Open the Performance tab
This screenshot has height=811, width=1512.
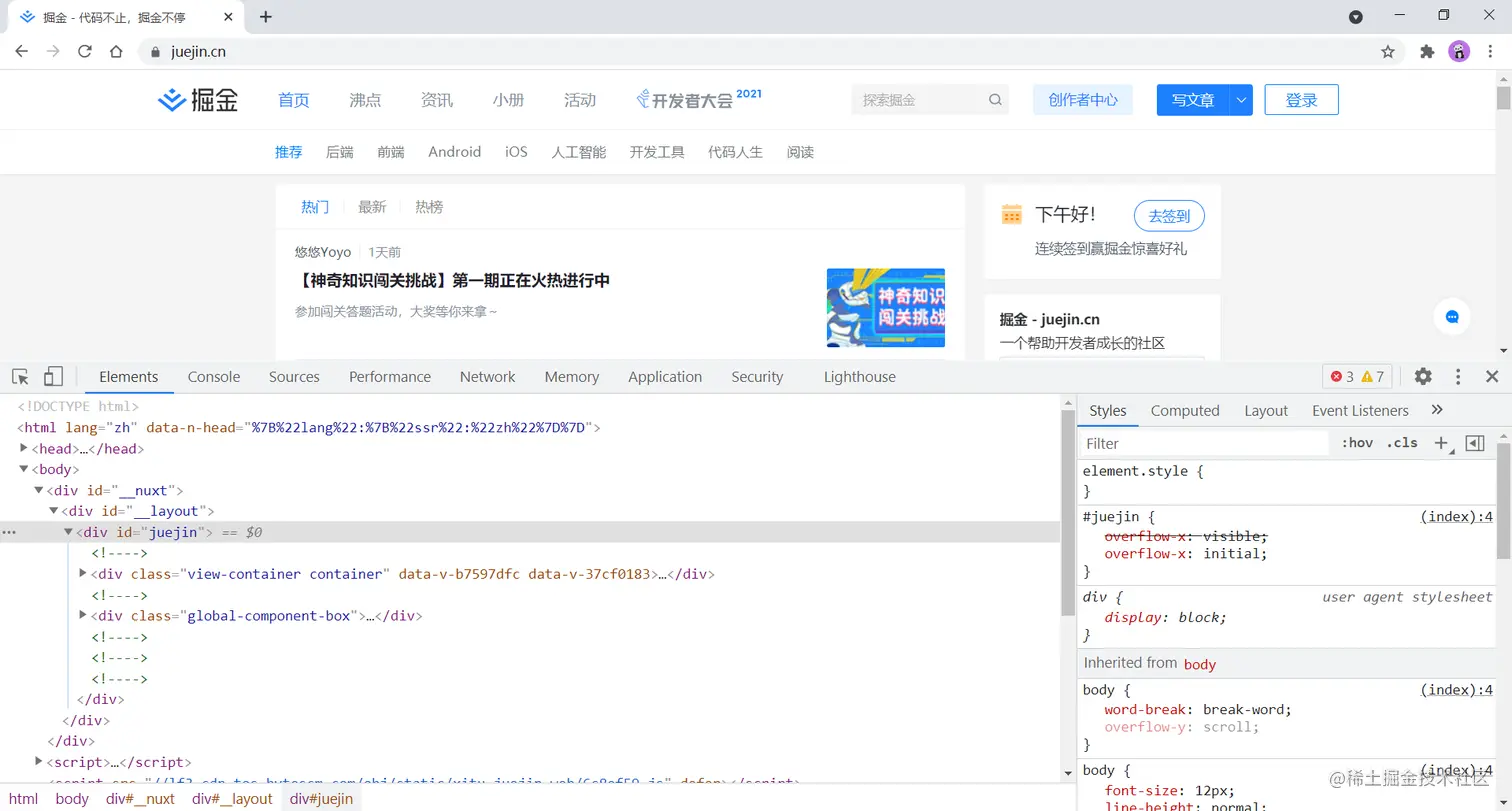390,377
